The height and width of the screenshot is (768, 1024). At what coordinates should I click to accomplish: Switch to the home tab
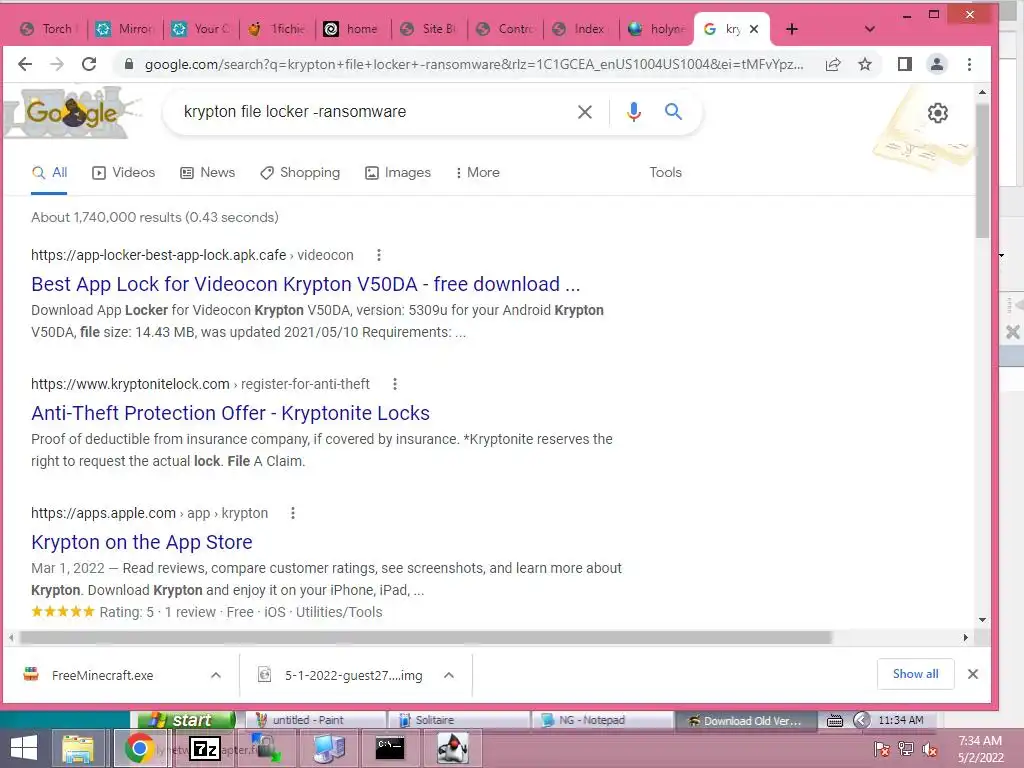pos(353,29)
